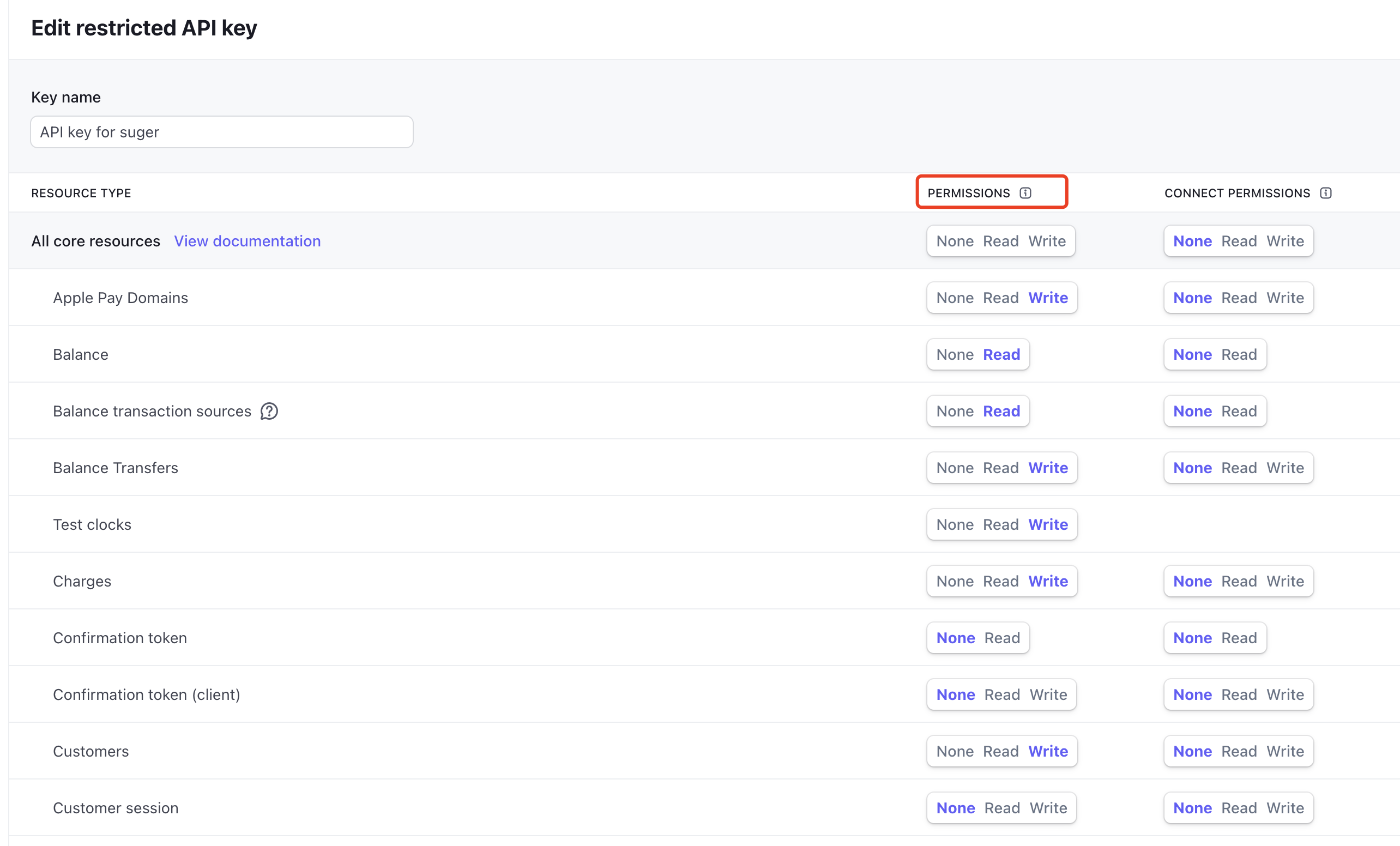
Task: Set Customer session permission to Write
Action: [1048, 808]
